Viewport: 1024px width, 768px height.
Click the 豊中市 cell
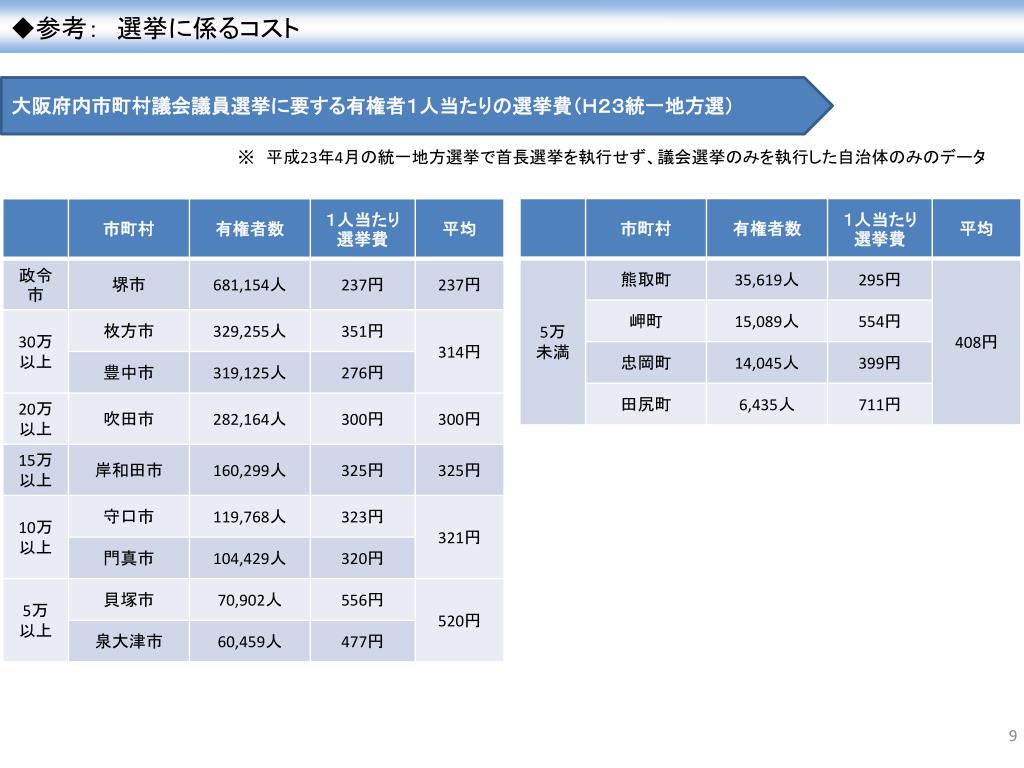point(129,372)
